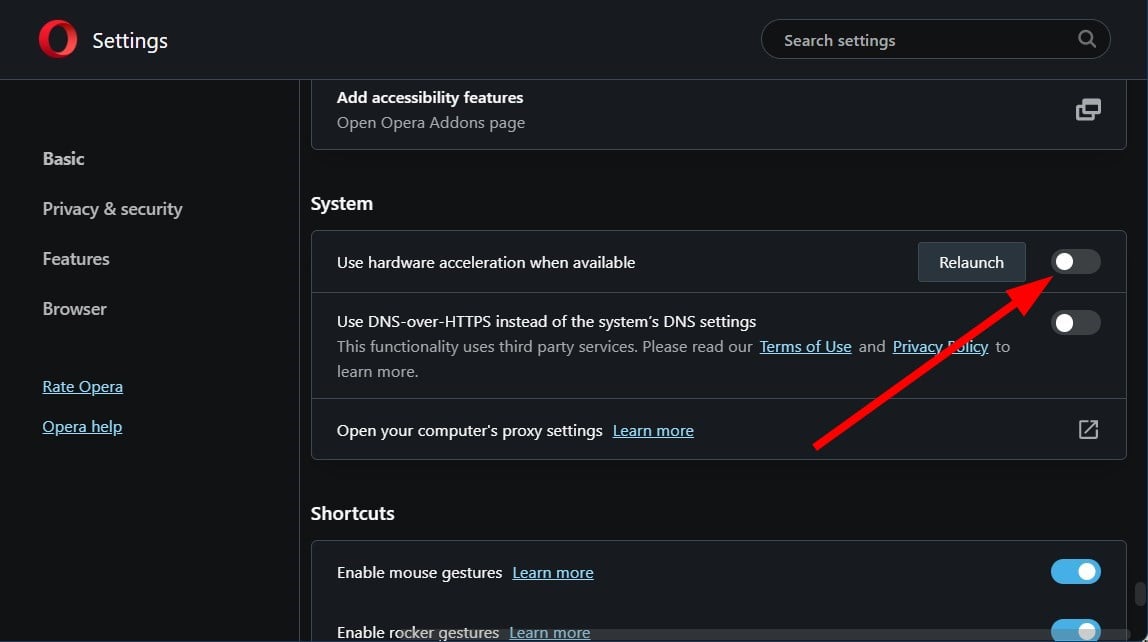1148x642 pixels.
Task: Open the Rate Opera link
Action: point(83,387)
